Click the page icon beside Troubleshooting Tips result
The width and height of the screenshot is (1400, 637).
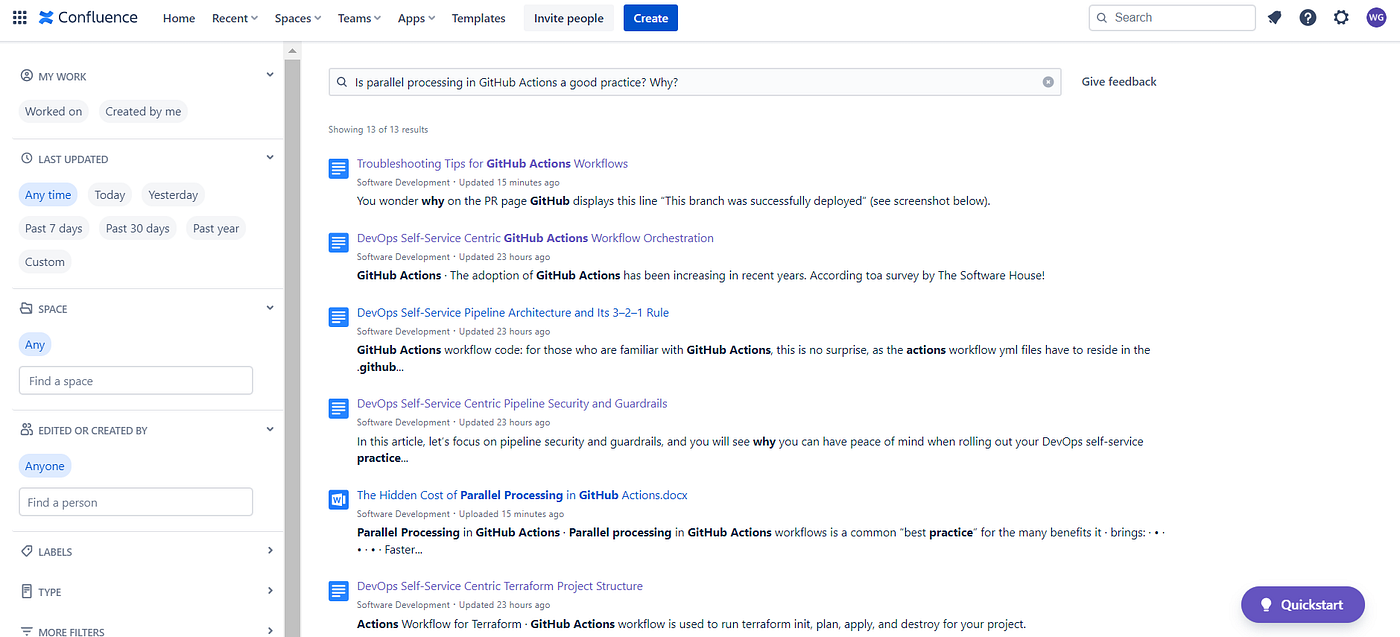point(338,168)
